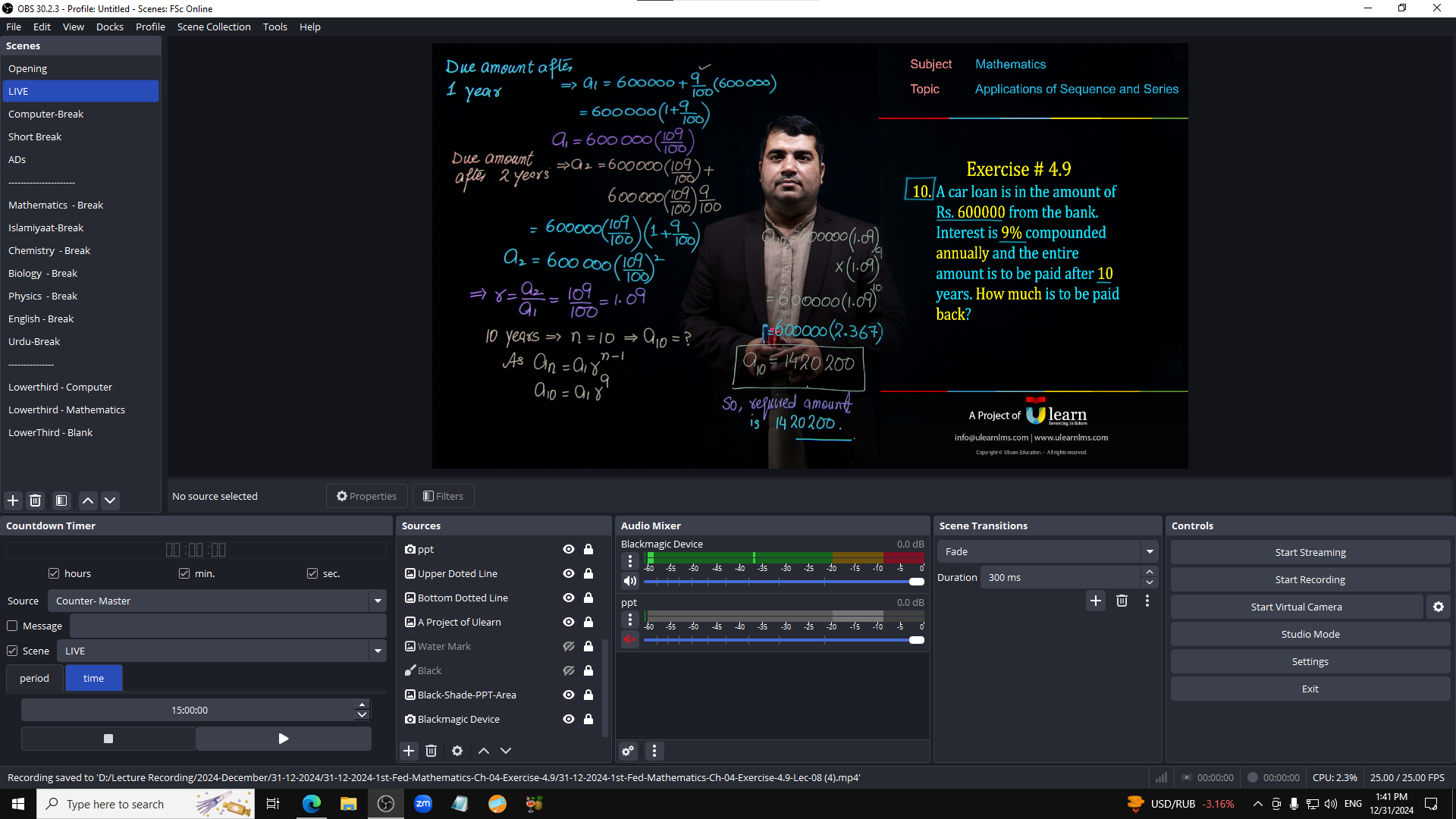Open source properties gear icon
The image size is (1456, 819).
click(x=457, y=751)
